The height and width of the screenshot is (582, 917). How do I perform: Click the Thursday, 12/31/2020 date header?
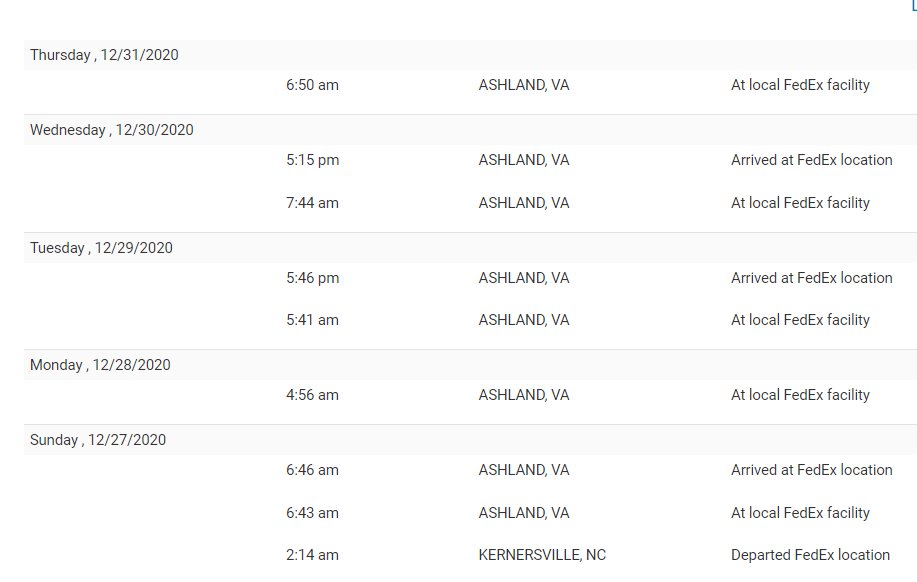coord(104,55)
